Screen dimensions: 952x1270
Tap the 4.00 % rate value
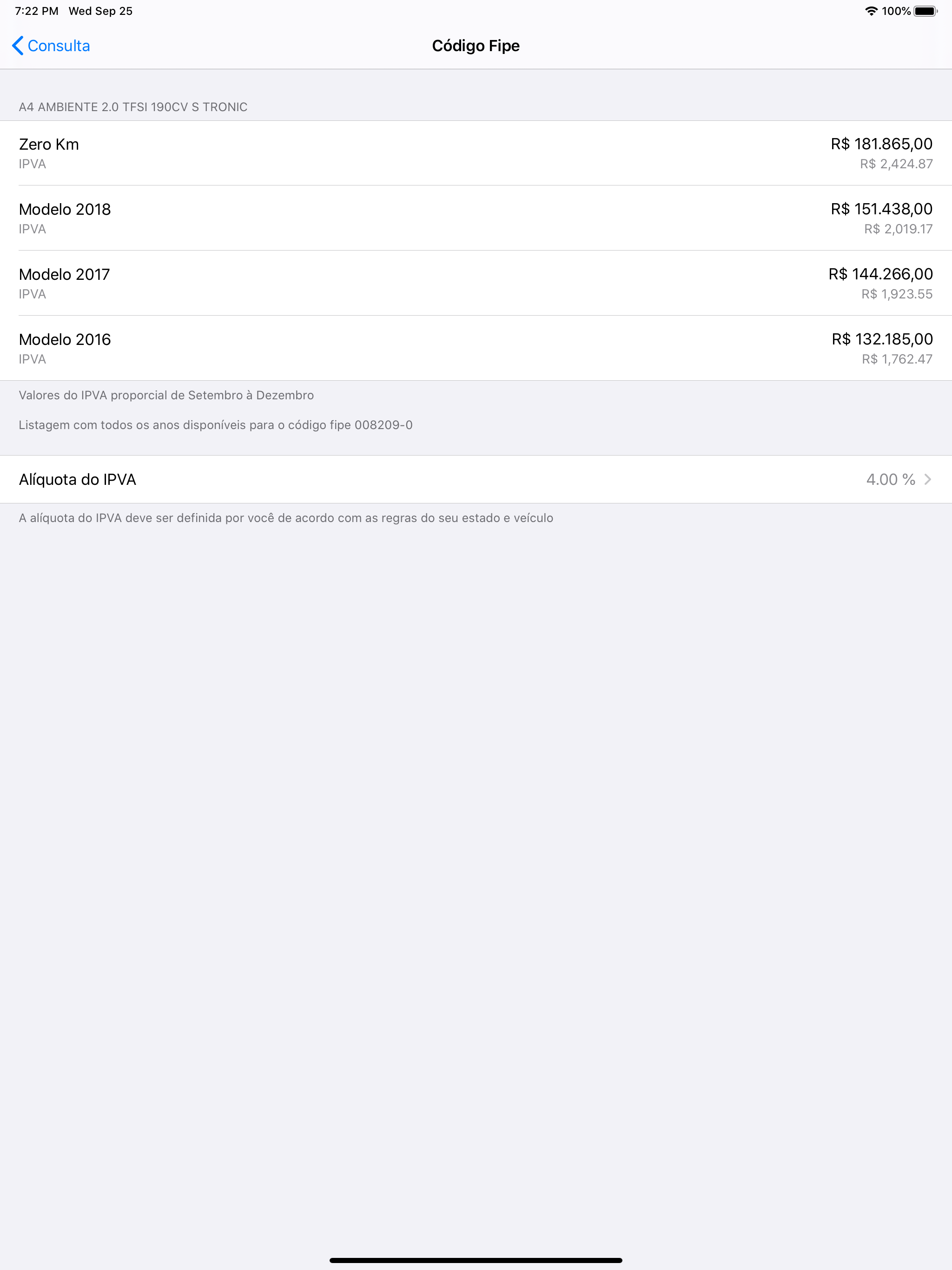891,479
